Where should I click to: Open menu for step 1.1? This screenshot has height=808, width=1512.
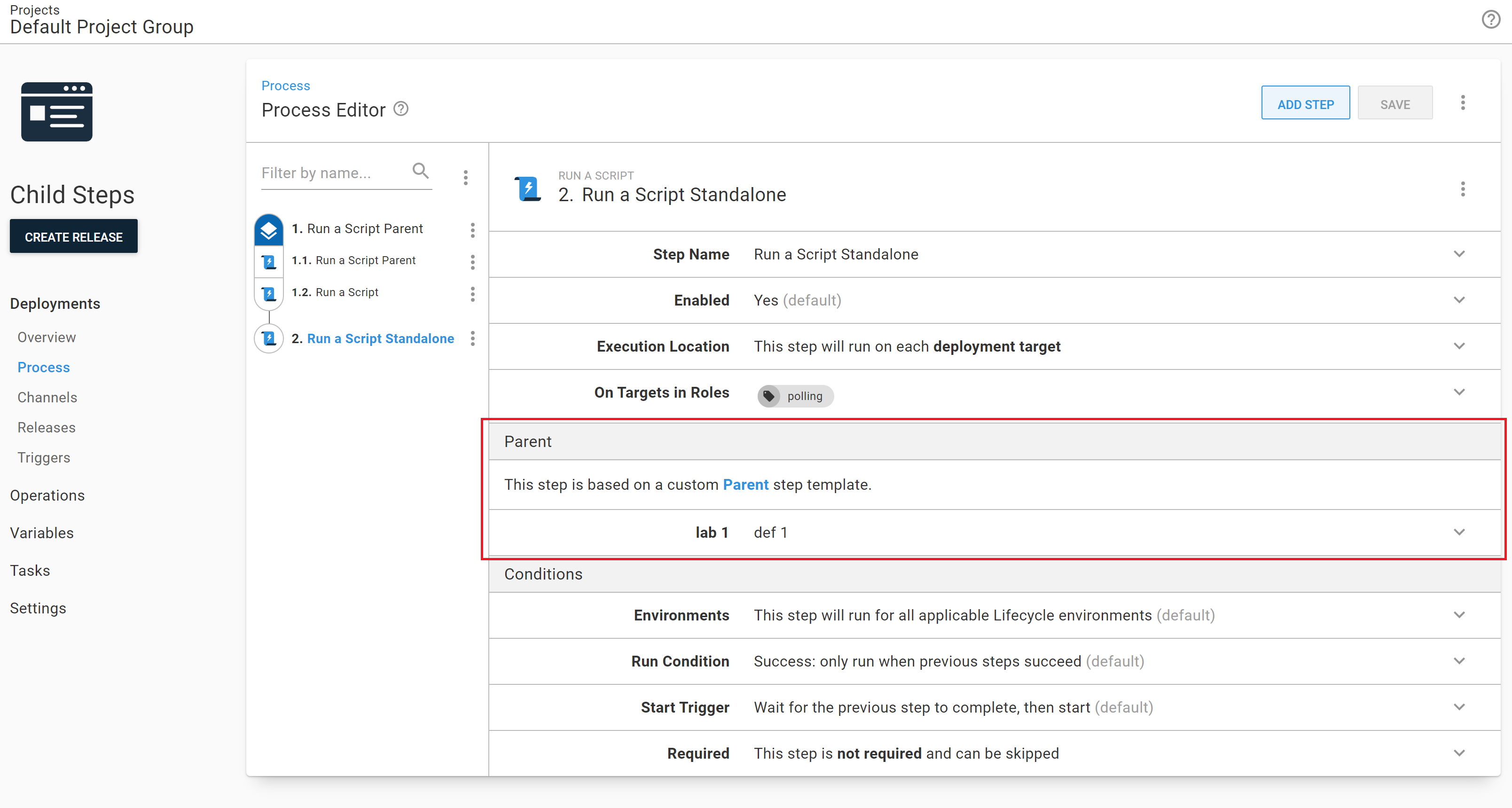472,261
